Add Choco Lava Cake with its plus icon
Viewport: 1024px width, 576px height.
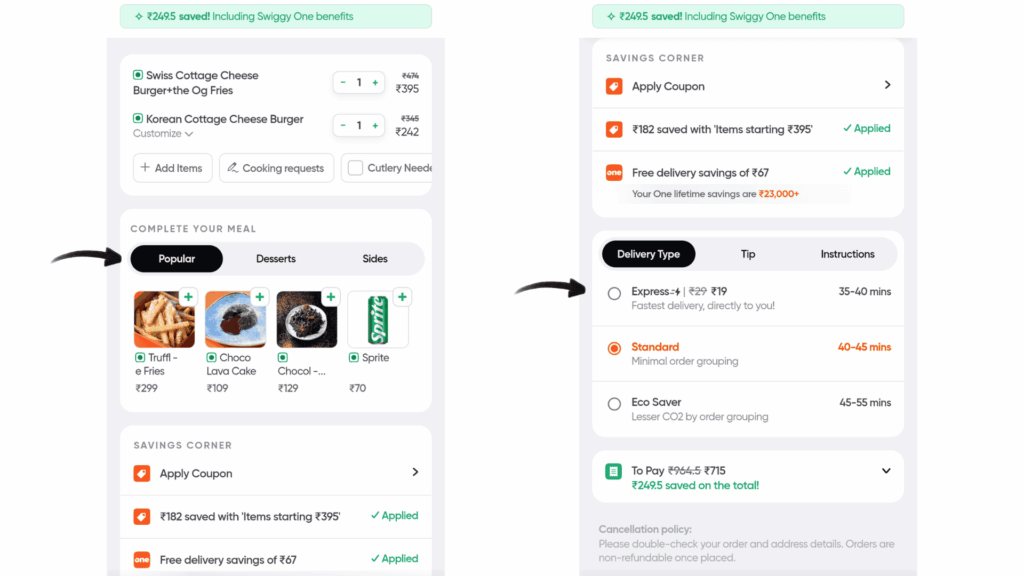click(259, 297)
